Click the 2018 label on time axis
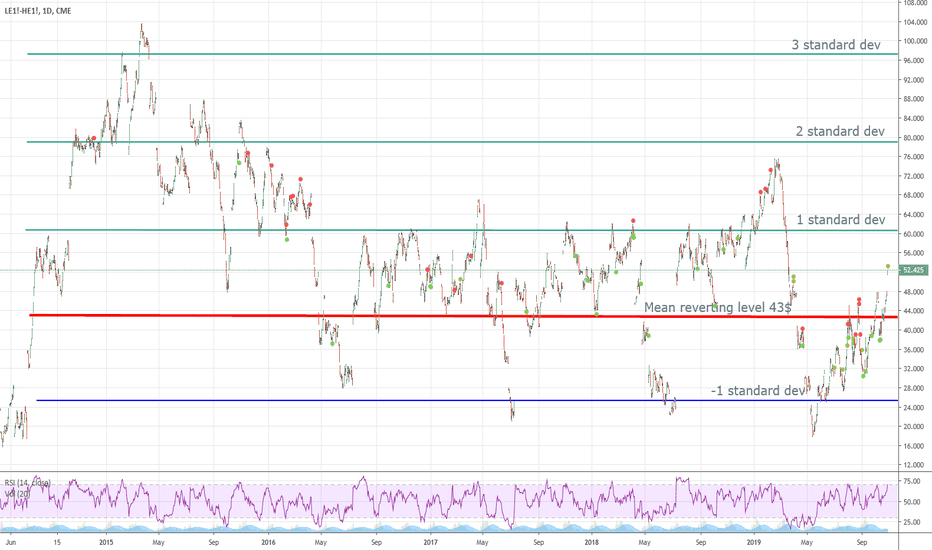The image size is (932, 550). (x=591, y=542)
